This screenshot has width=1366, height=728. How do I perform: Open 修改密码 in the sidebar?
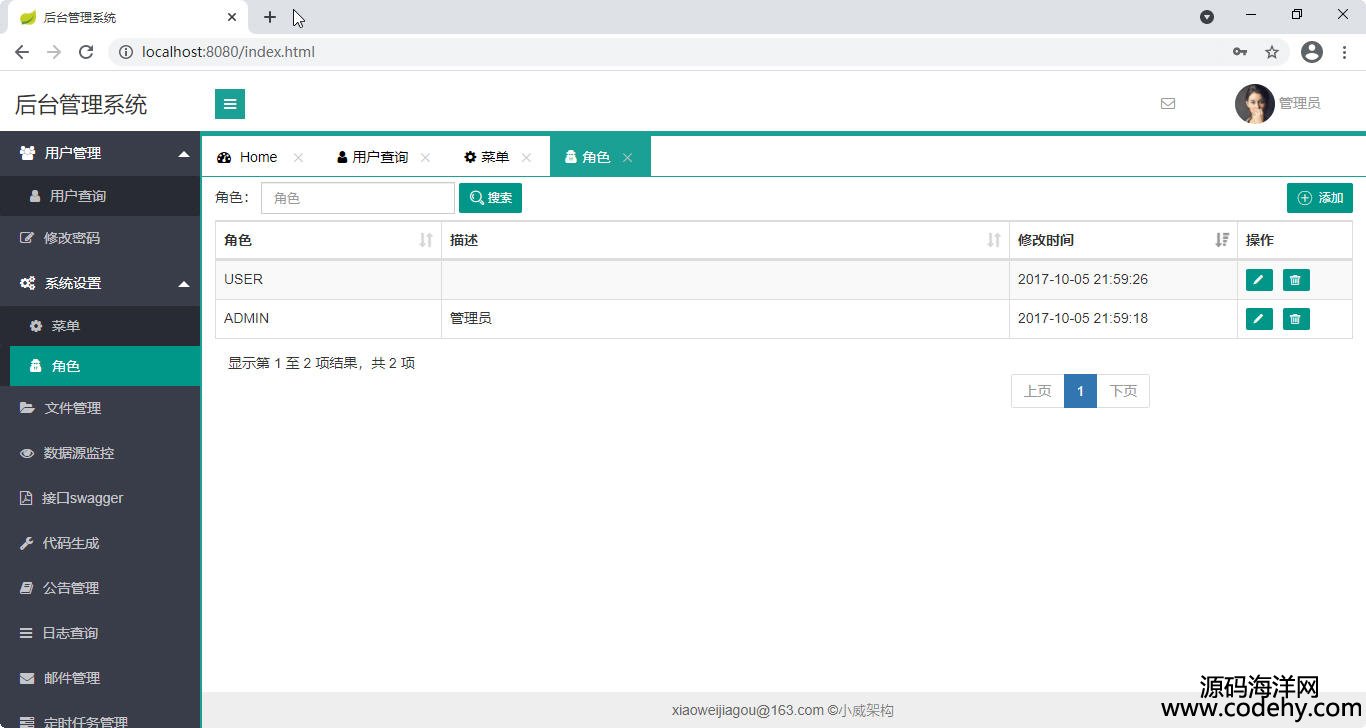click(x=100, y=238)
